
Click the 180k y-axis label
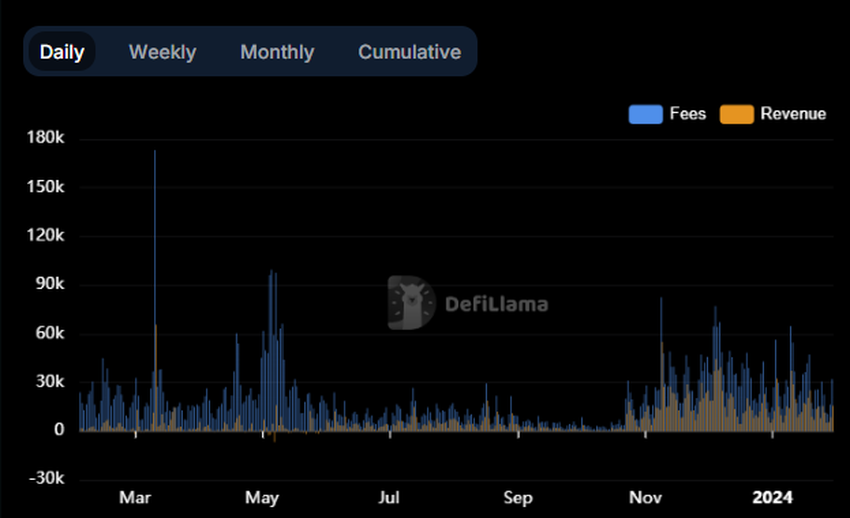[x=44, y=139]
